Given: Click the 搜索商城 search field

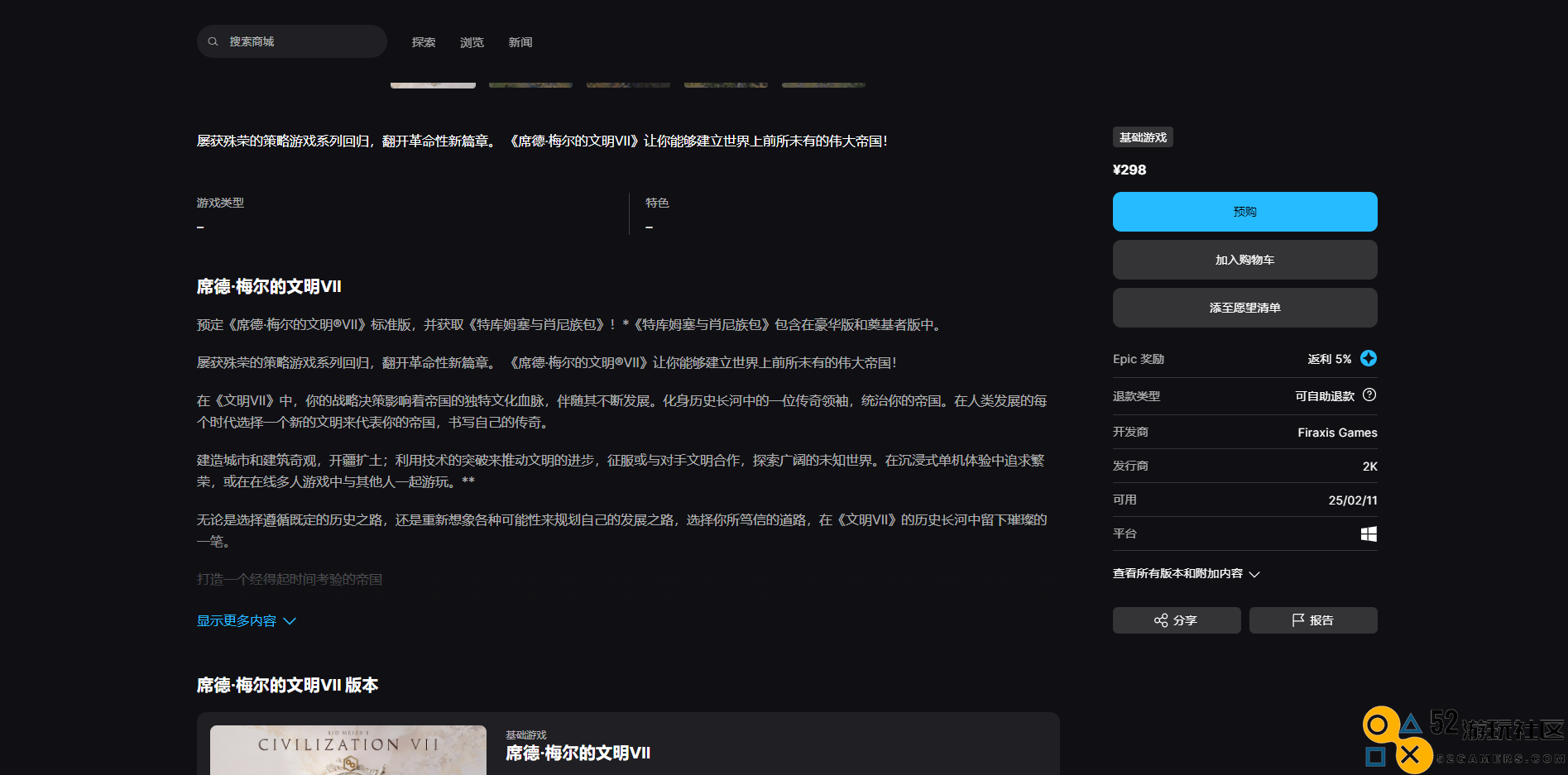Looking at the screenshot, I should (291, 41).
